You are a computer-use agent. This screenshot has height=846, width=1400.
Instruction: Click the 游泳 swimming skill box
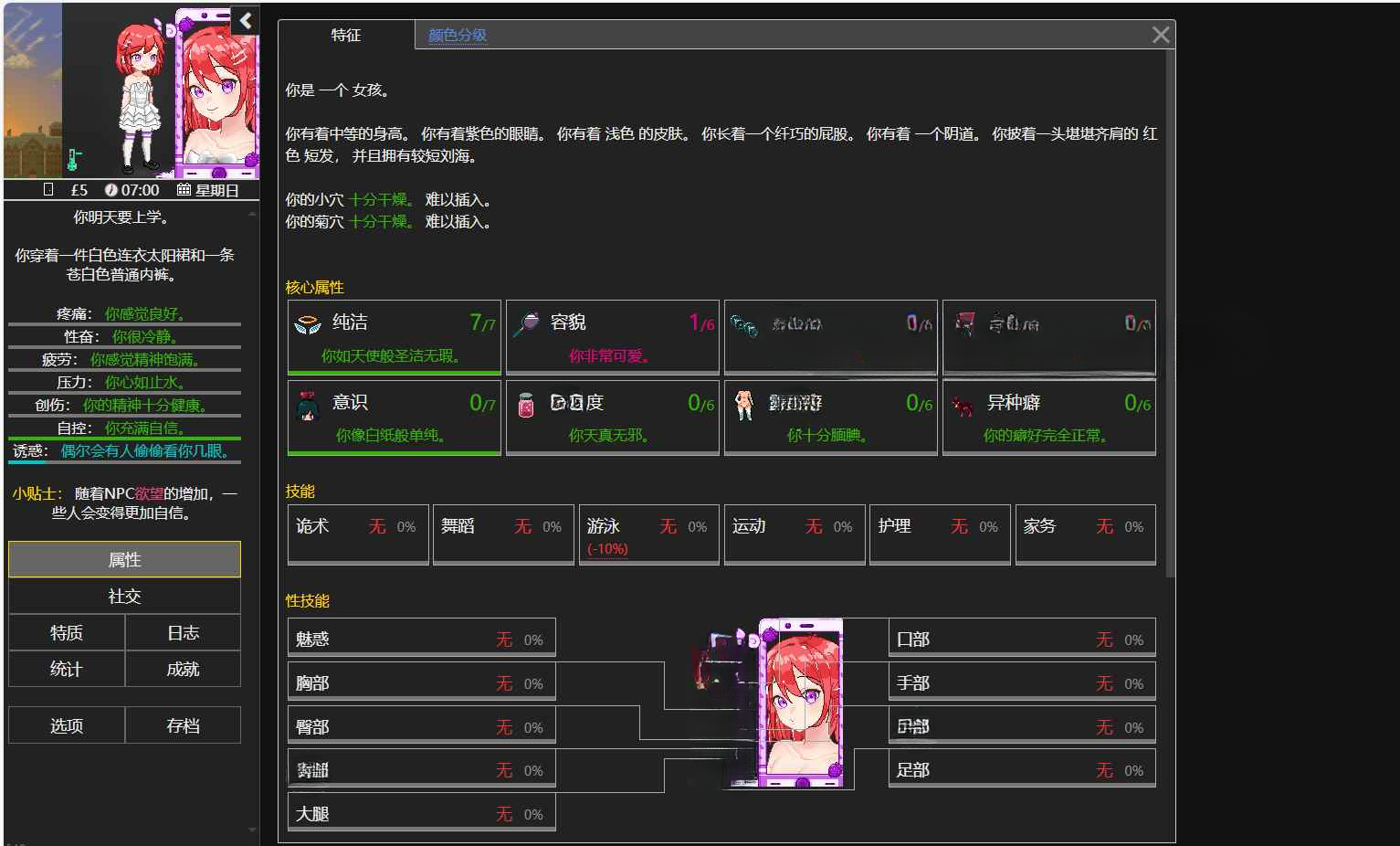pyautogui.click(x=648, y=534)
